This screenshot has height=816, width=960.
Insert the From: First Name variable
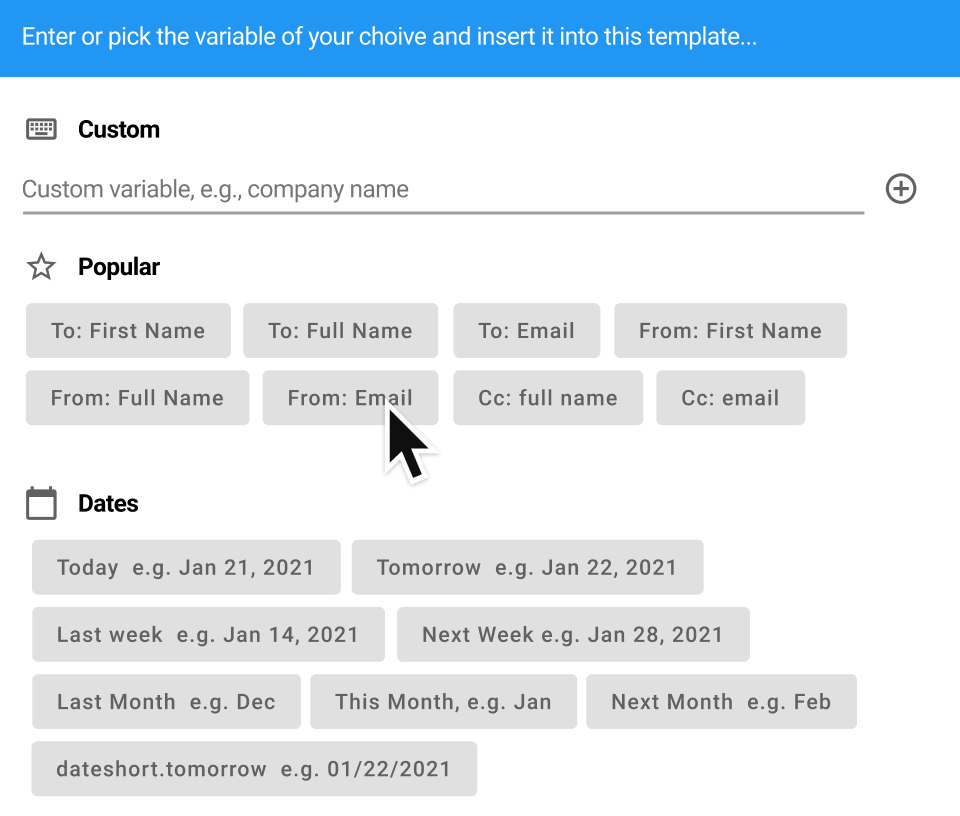click(x=731, y=330)
